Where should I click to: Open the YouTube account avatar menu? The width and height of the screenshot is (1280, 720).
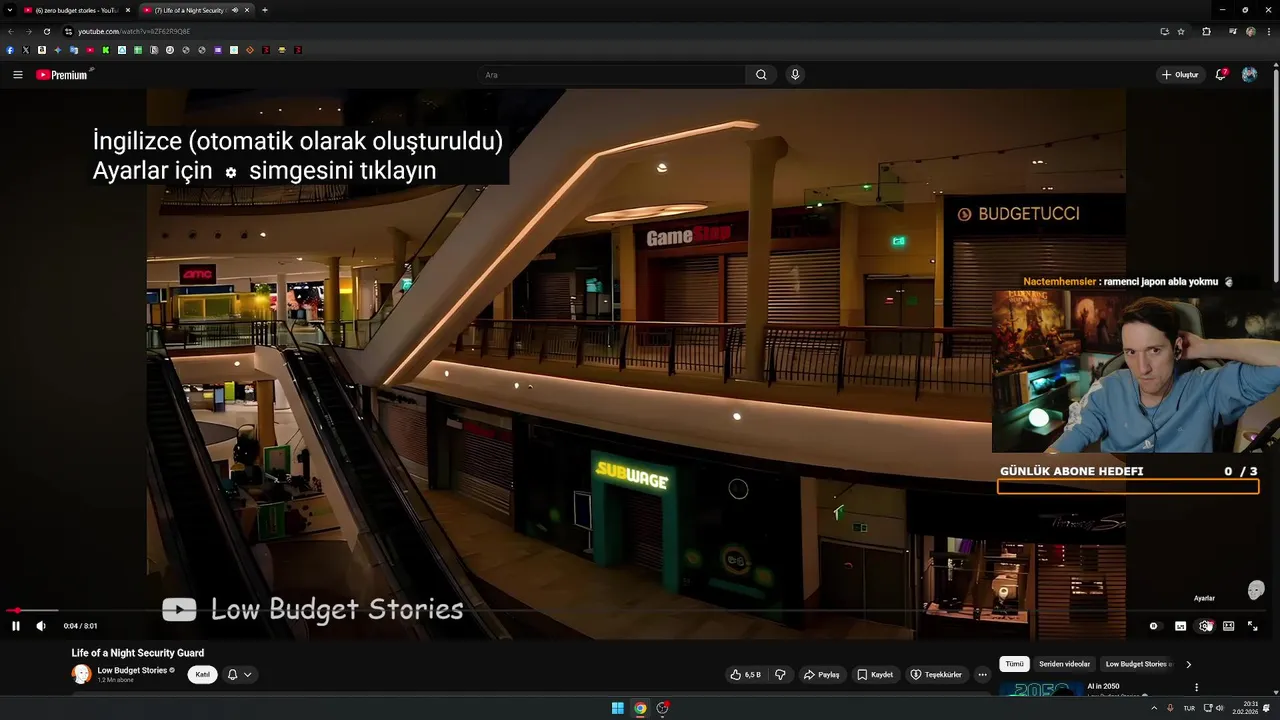(x=1249, y=75)
